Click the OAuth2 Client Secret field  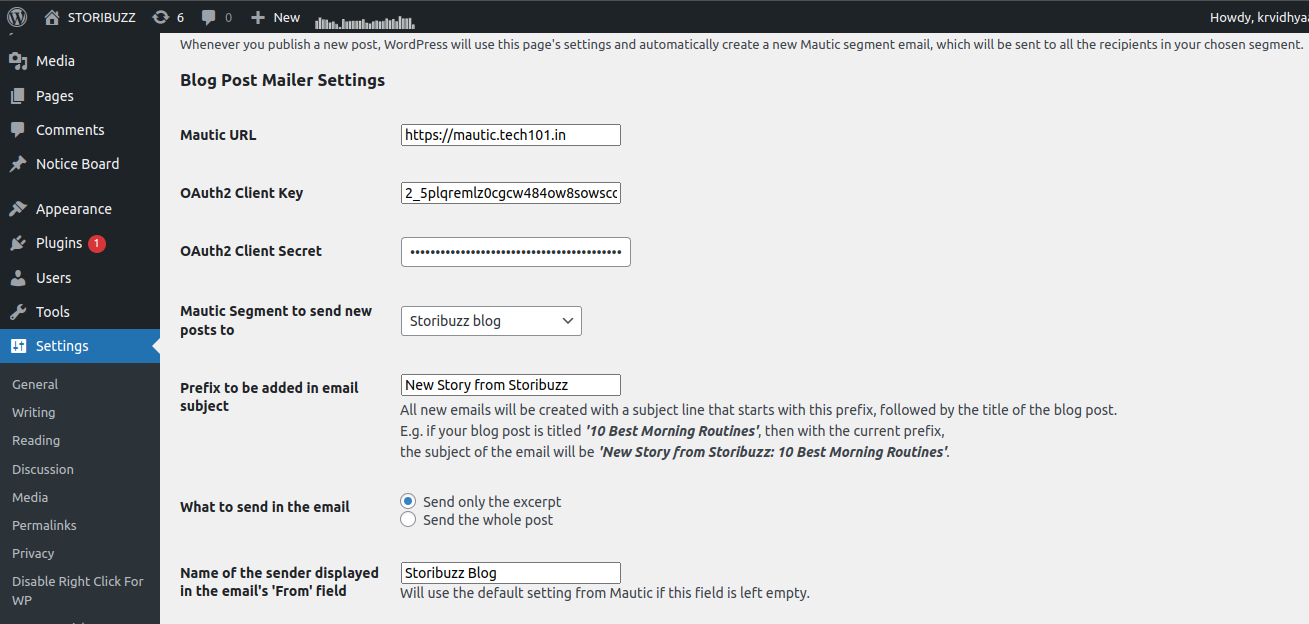(515, 252)
